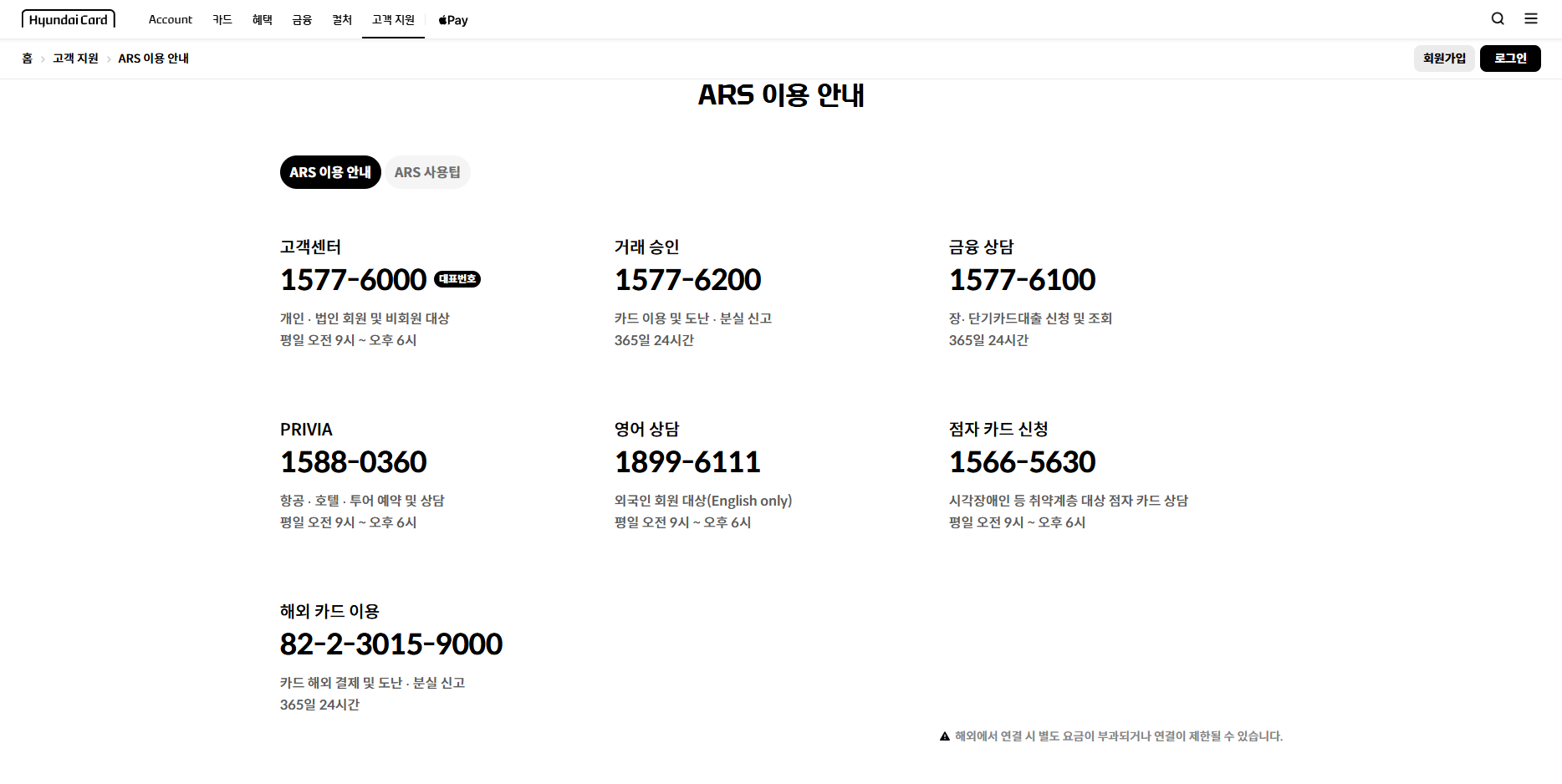
Task: Select the 혜택 navigation item
Action: tap(261, 19)
